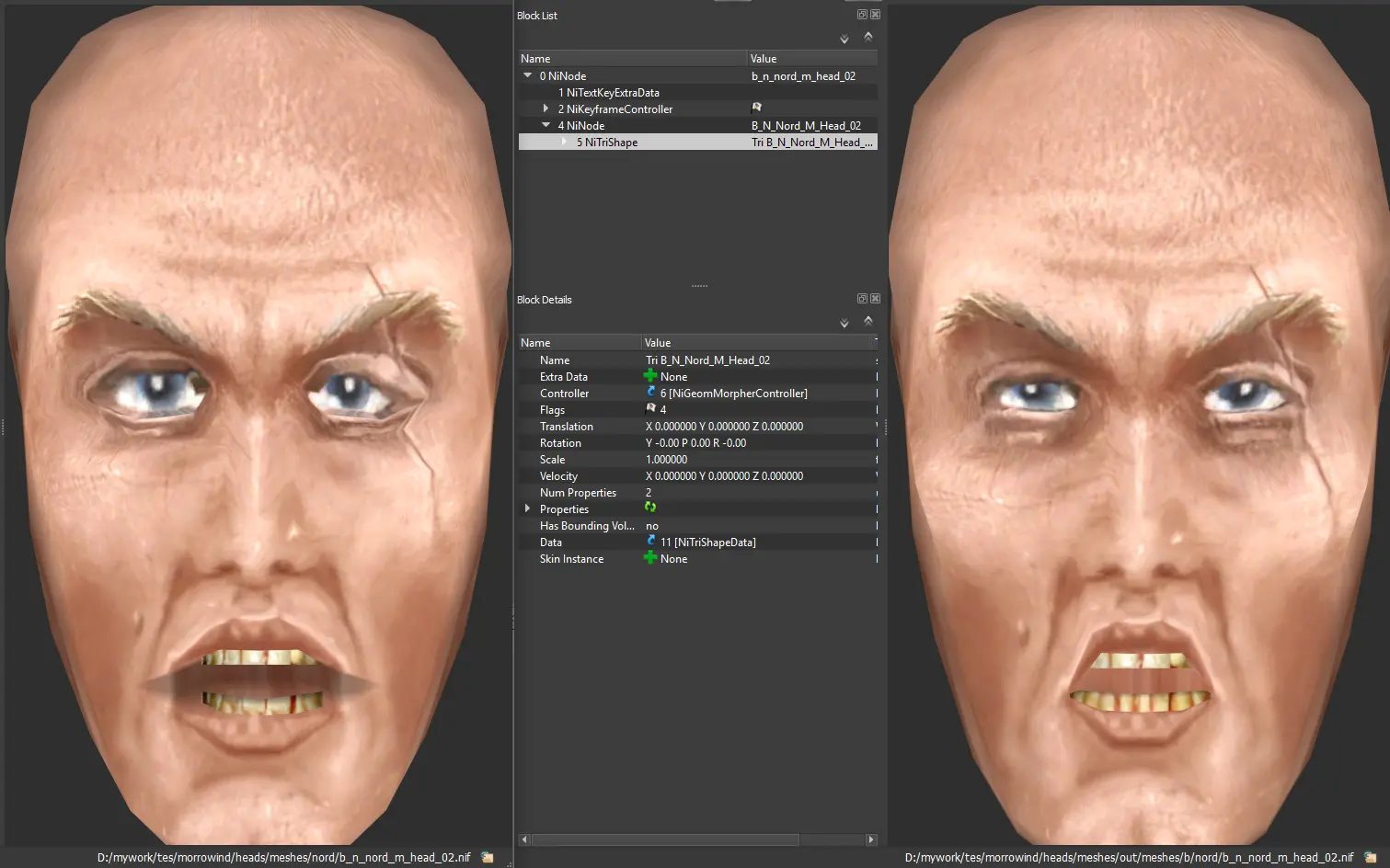
Task: Collapse all rows in Block Details
Action: 868,321
